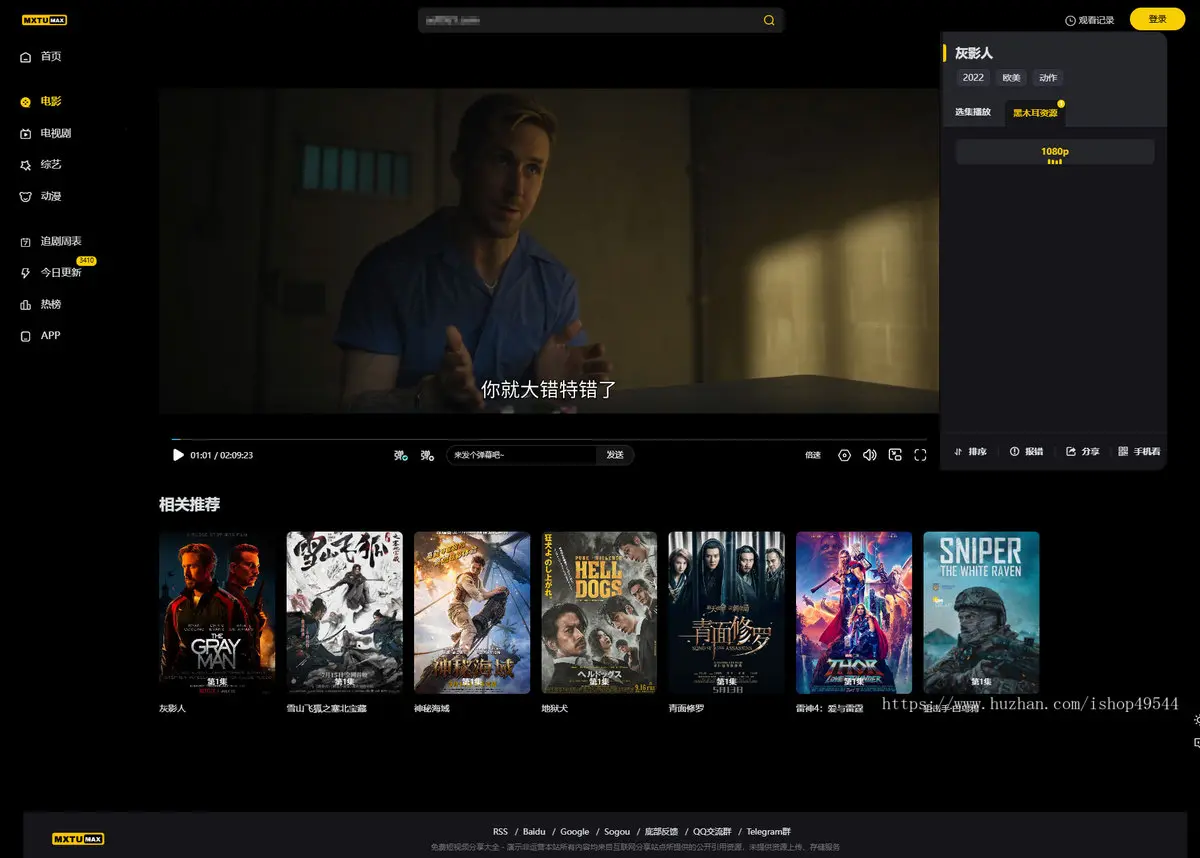Click the 2022 year tag
Viewport: 1200px width, 858px height.
coord(973,78)
